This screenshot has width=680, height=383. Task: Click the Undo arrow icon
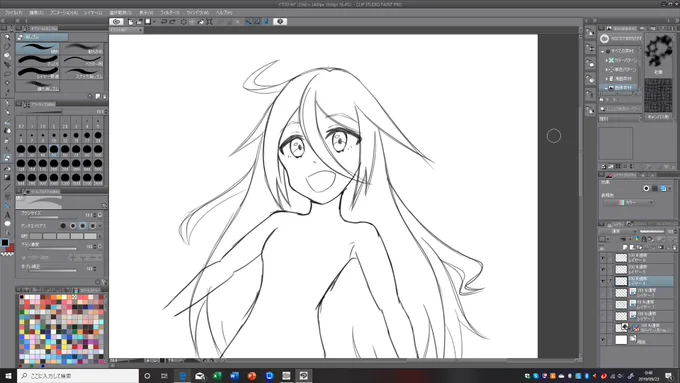point(164,22)
